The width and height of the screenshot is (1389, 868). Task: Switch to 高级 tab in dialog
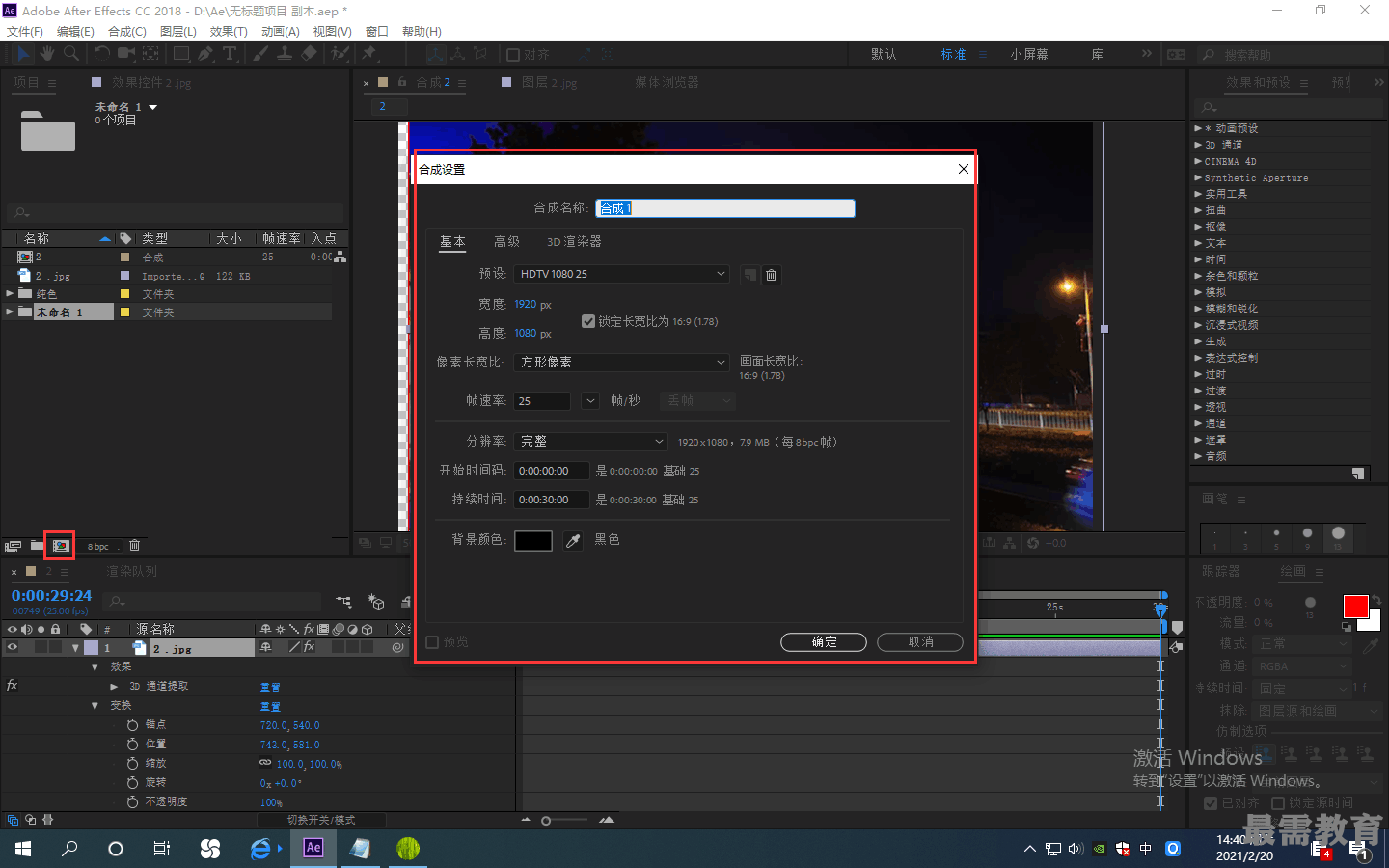click(x=506, y=242)
